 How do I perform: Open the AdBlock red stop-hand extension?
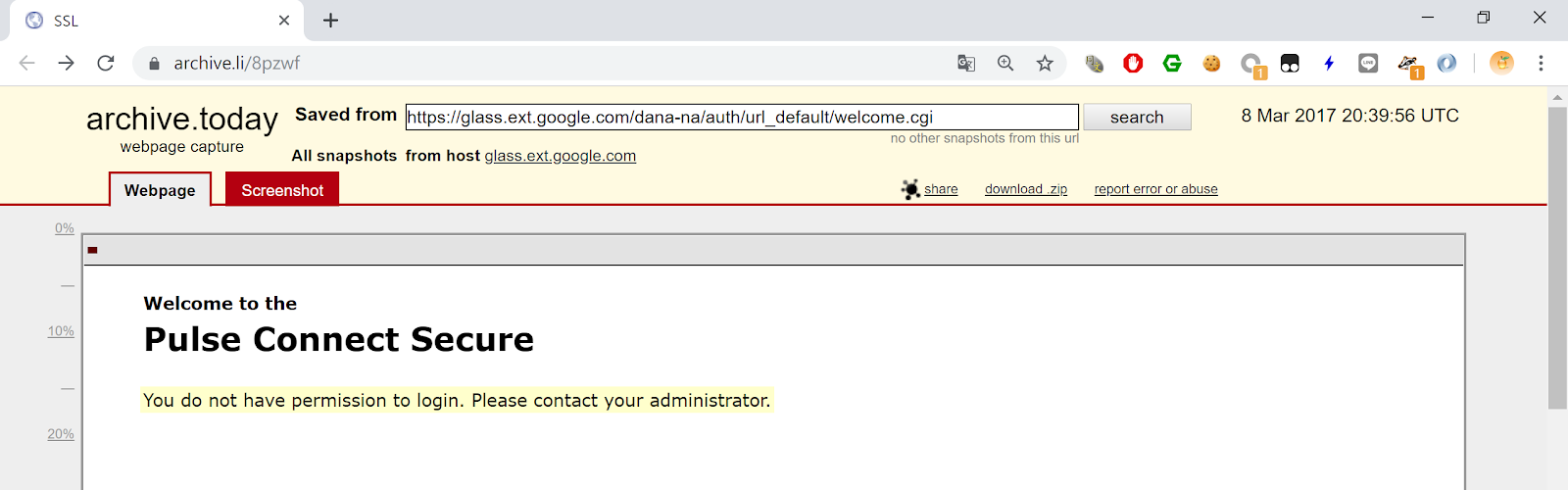tap(1133, 63)
